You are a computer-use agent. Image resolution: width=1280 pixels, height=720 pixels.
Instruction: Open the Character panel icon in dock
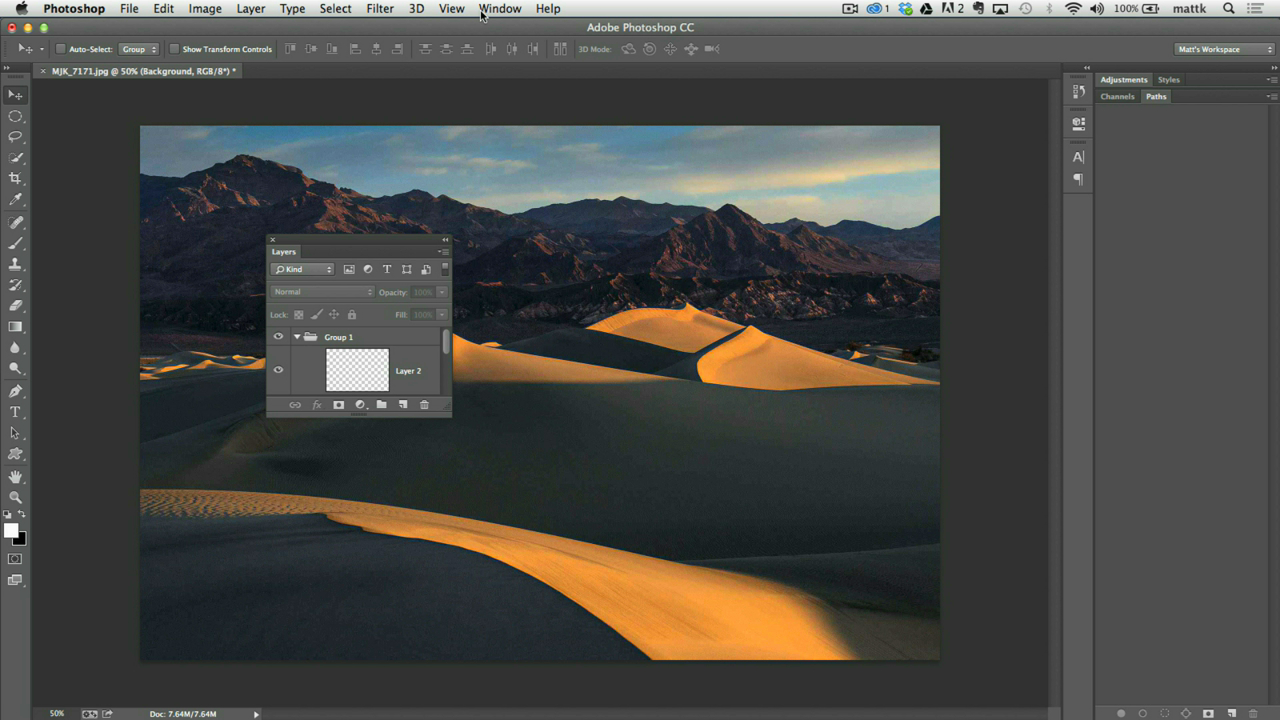(x=1078, y=157)
